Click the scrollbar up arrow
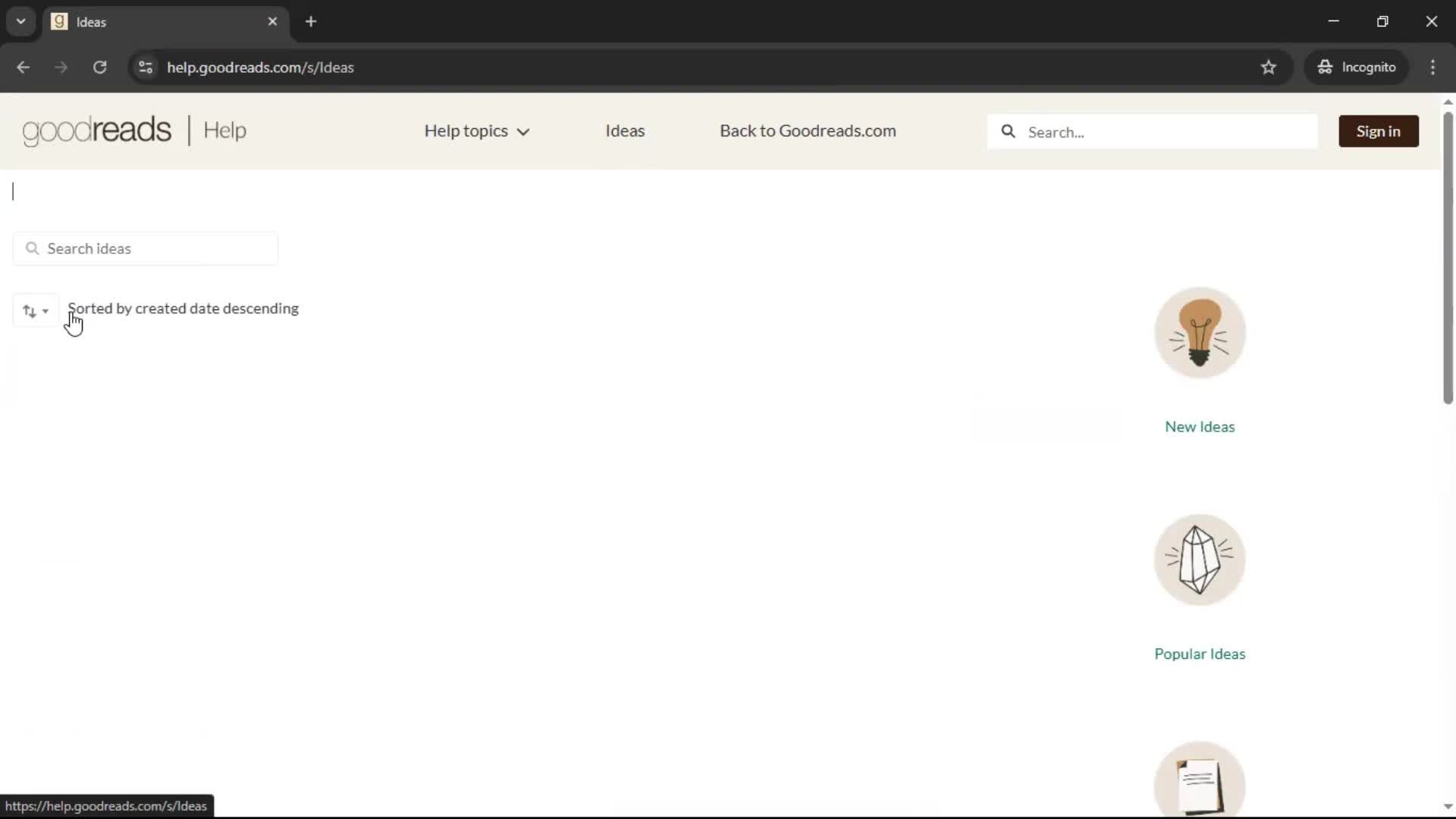The height and width of the screenshot is (819, 1456). pyautogui.click(x=1448, y=101)
